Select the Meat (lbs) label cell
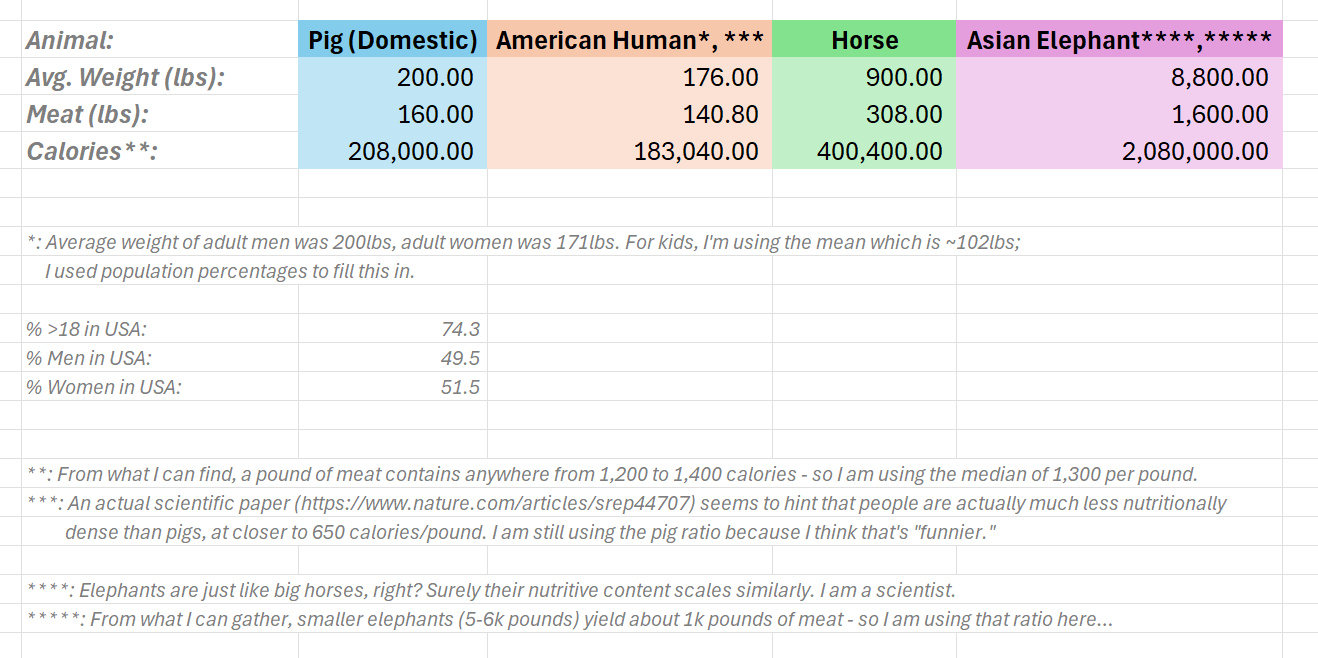 [160, 114]
